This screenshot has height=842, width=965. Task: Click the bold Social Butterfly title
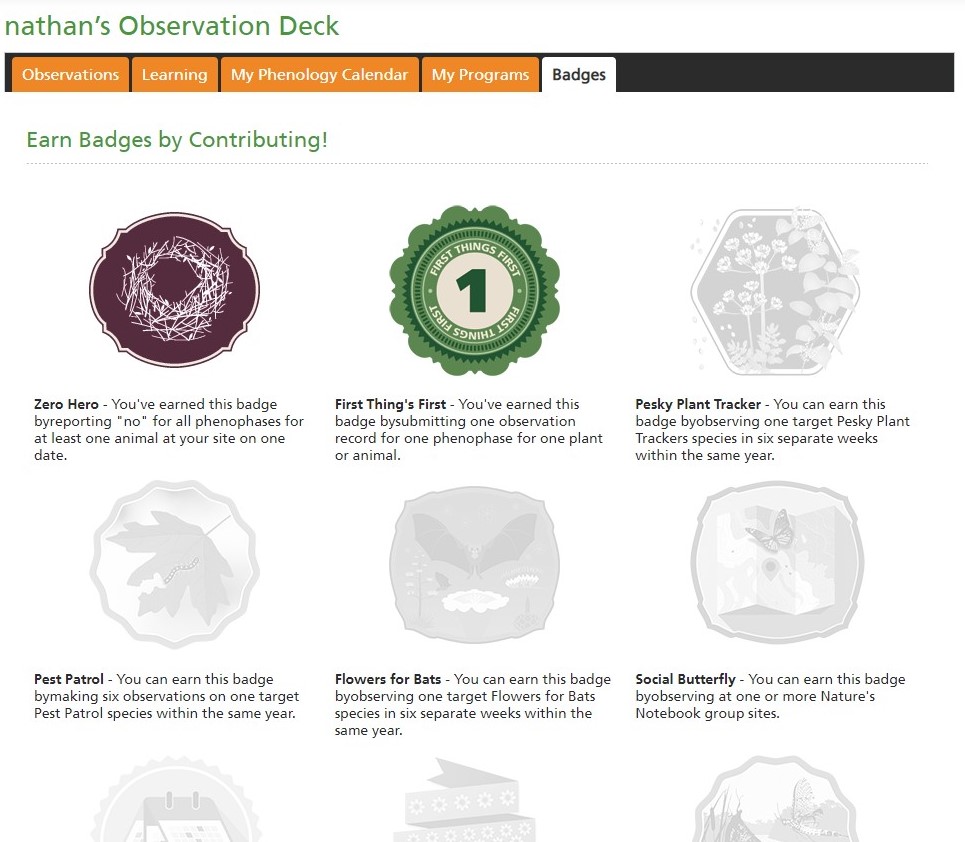click(x=685, y=680)
